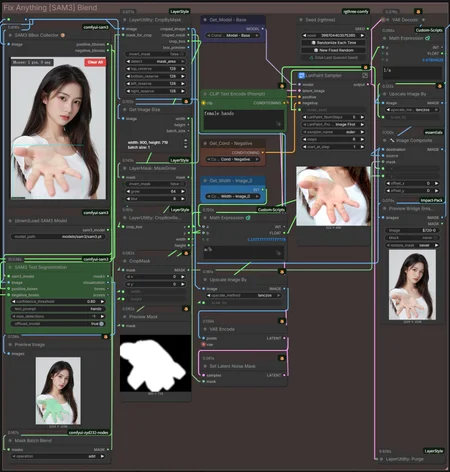Click the orange badge icon above the Preview Mask node
This screenshot has height=472, width=450.
(186, 309)
